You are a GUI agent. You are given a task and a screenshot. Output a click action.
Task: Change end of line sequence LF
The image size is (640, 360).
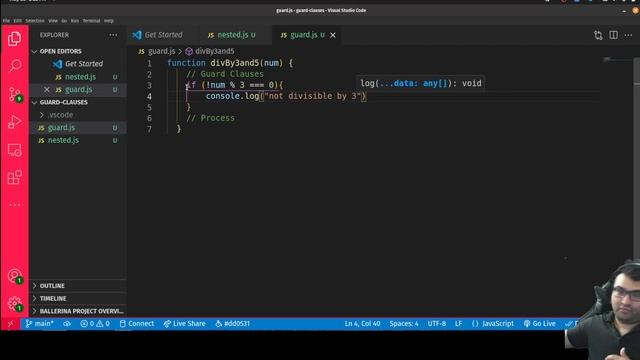click(458, 324)
